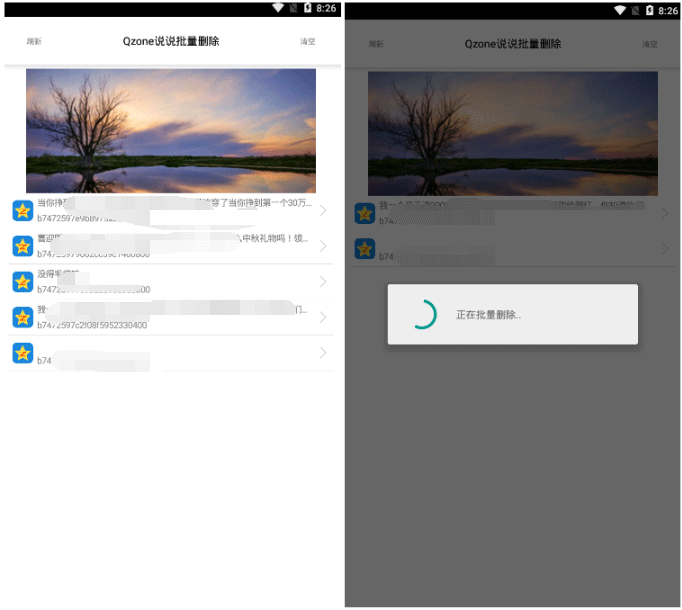Click fifth post's star icon in left screen
The image size is (682, 610).
click(22, 353)
